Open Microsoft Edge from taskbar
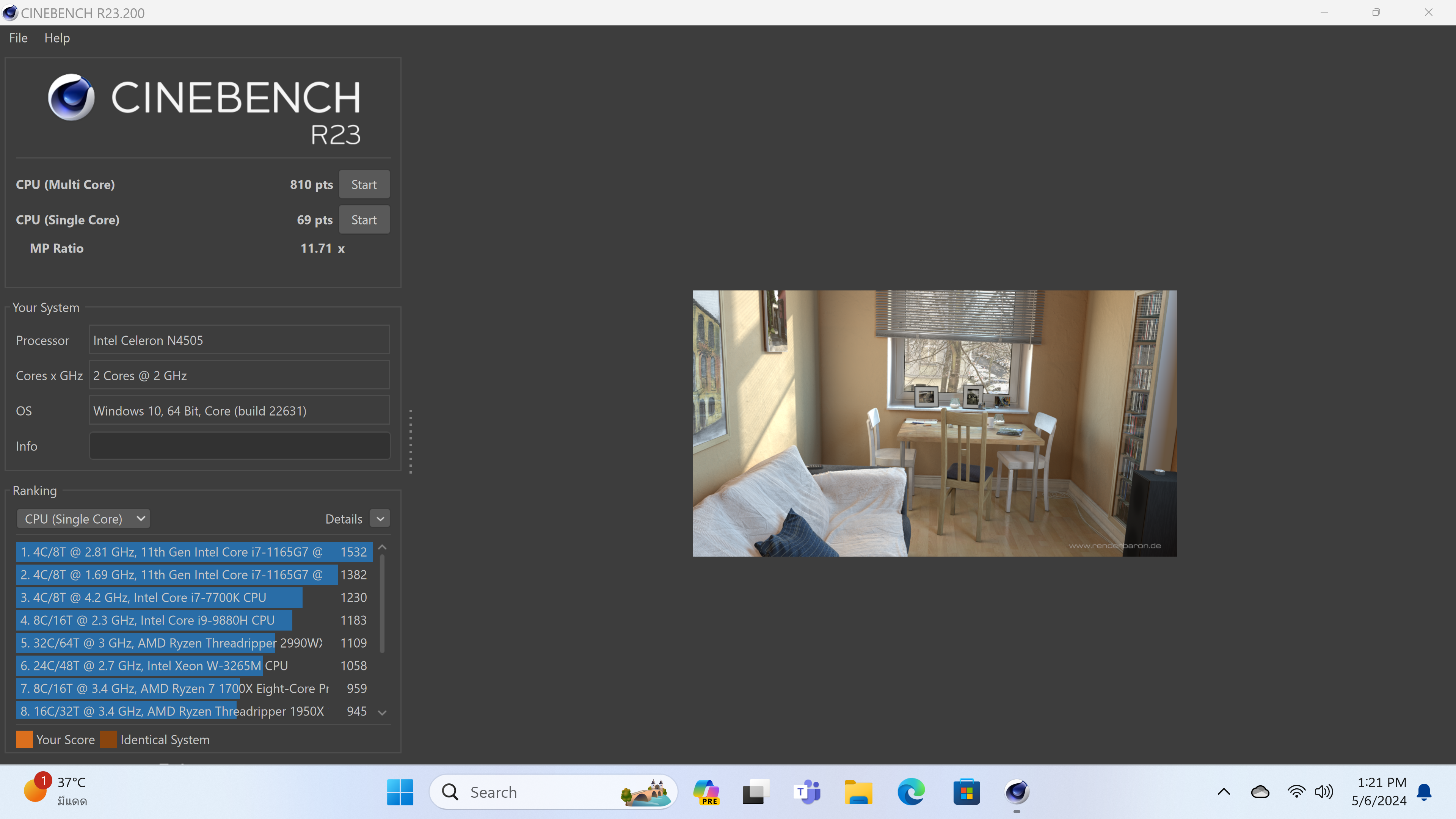The image size is (1456, 819). pos(911,792)
